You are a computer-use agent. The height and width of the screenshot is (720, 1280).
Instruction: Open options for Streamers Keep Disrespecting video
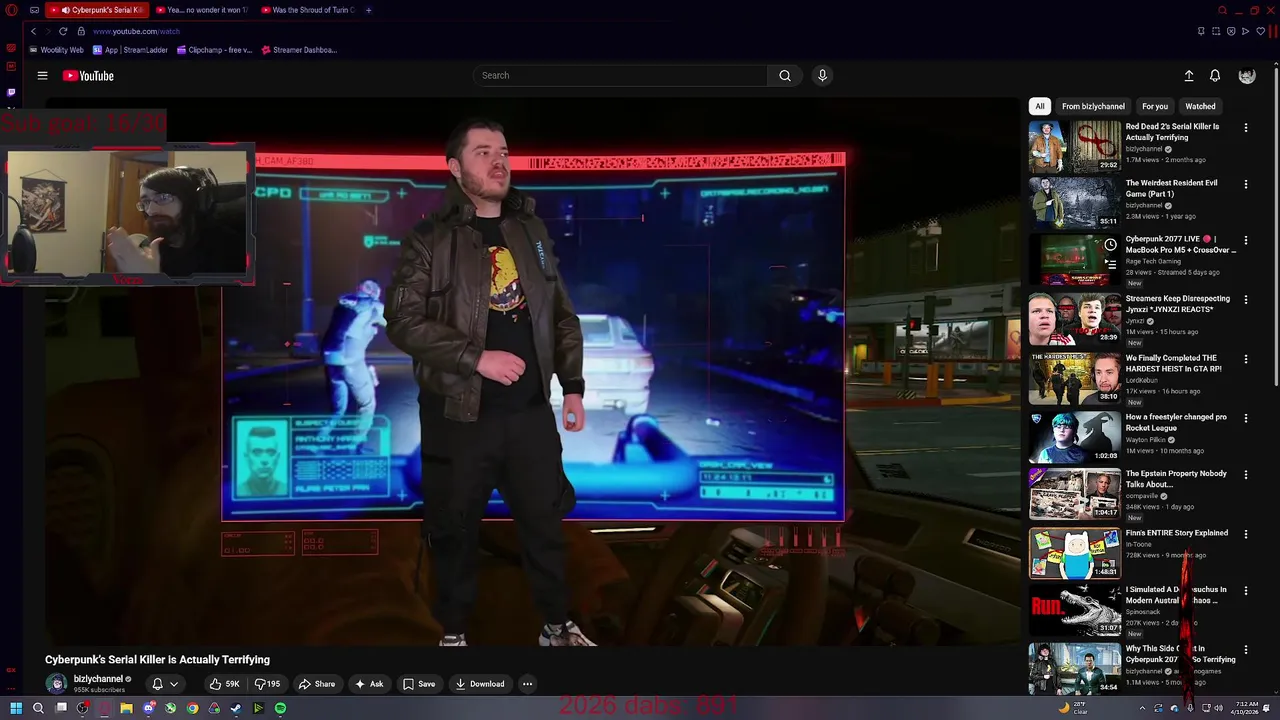pyautogui.click(x=1246, y=300)
